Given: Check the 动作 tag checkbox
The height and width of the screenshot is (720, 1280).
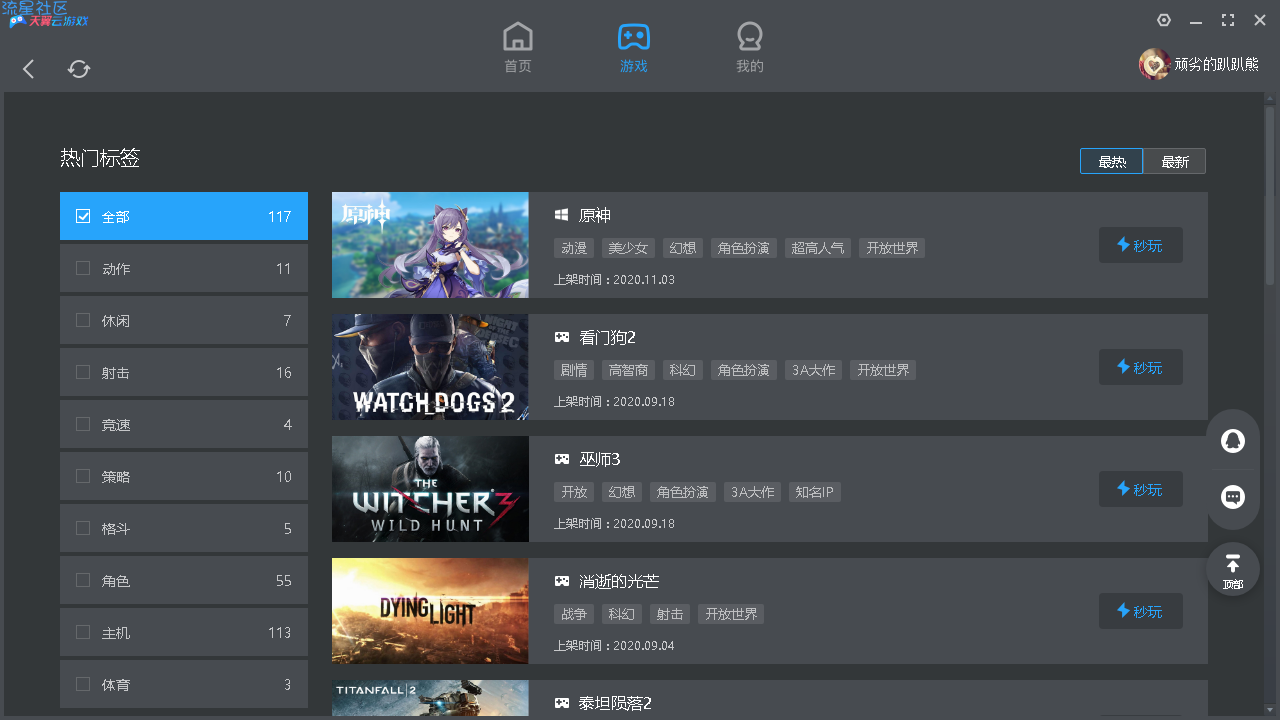Looking at the screenshot, I should pyautogui.click(x=83, y=268).
